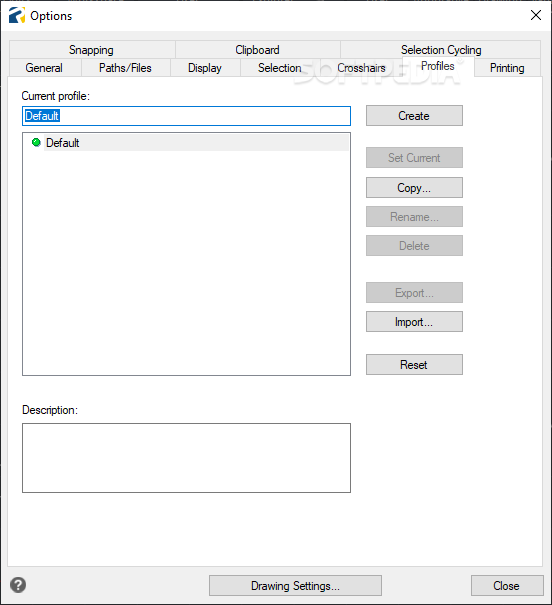Viewport: 552px width, 605px height.
Task: Select the General tab
Action: [44, 68]
